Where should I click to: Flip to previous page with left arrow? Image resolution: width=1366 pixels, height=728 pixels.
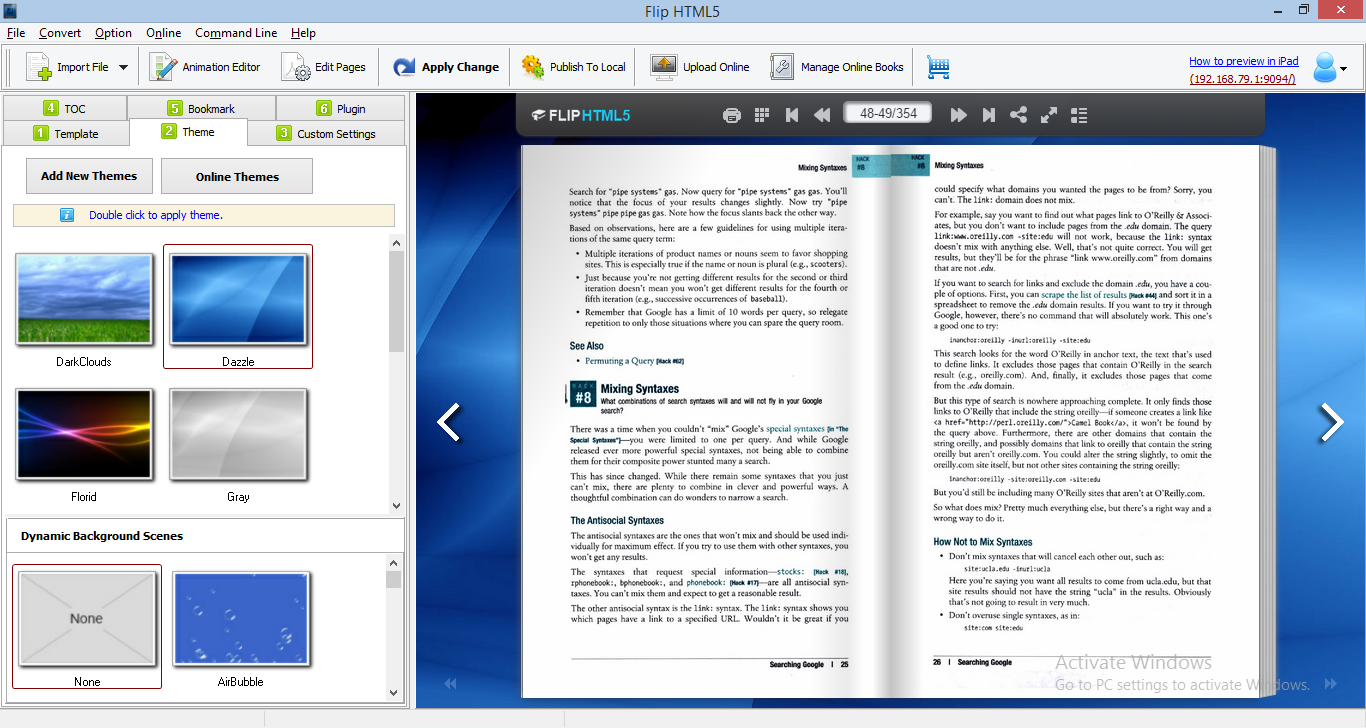449,422
